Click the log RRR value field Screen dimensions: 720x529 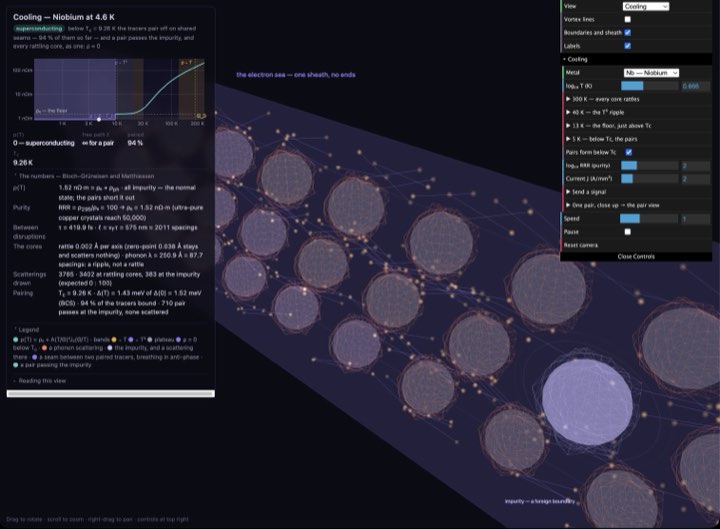tap(695, 165)
